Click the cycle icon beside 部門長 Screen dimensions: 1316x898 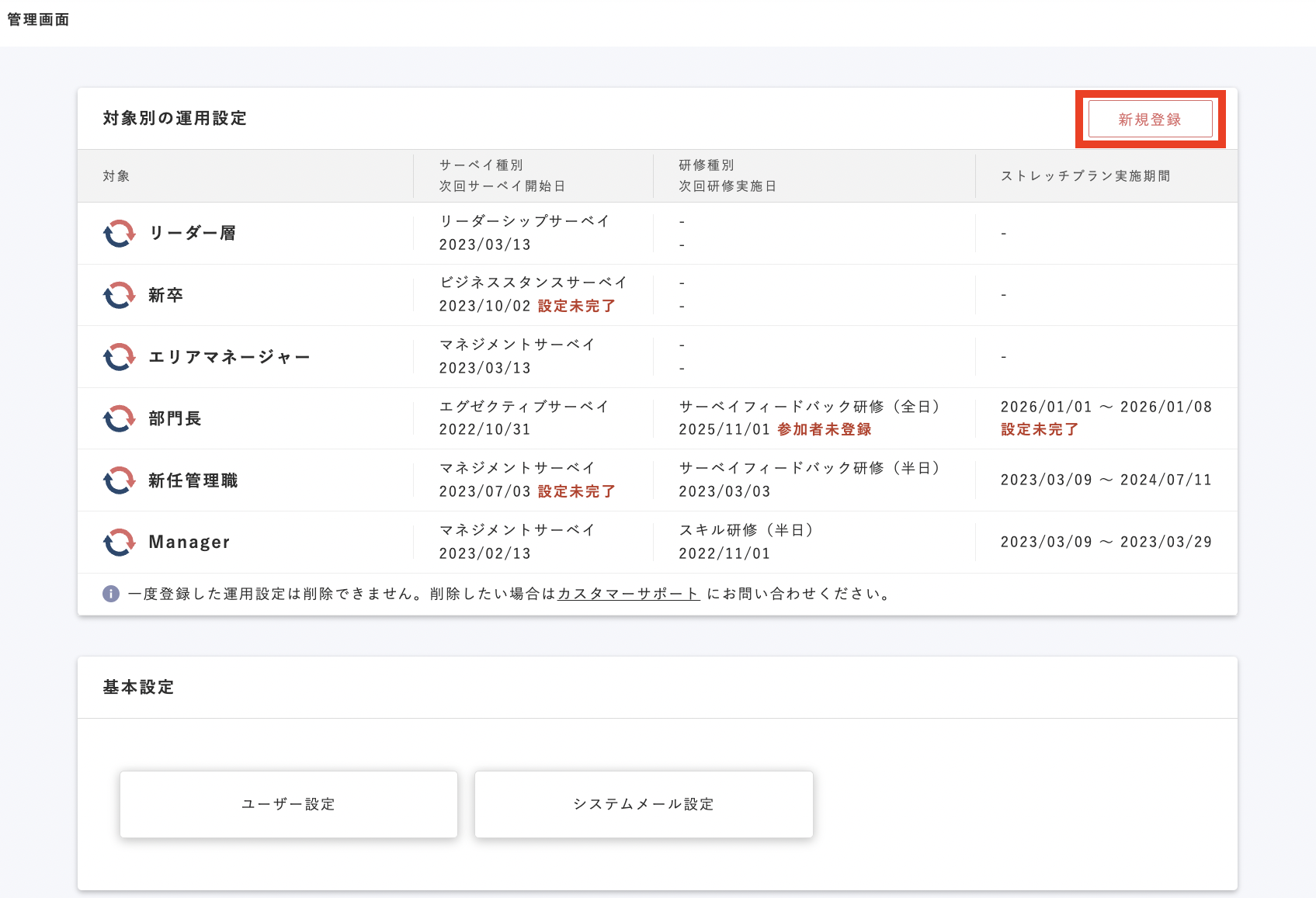coord(120,418)
